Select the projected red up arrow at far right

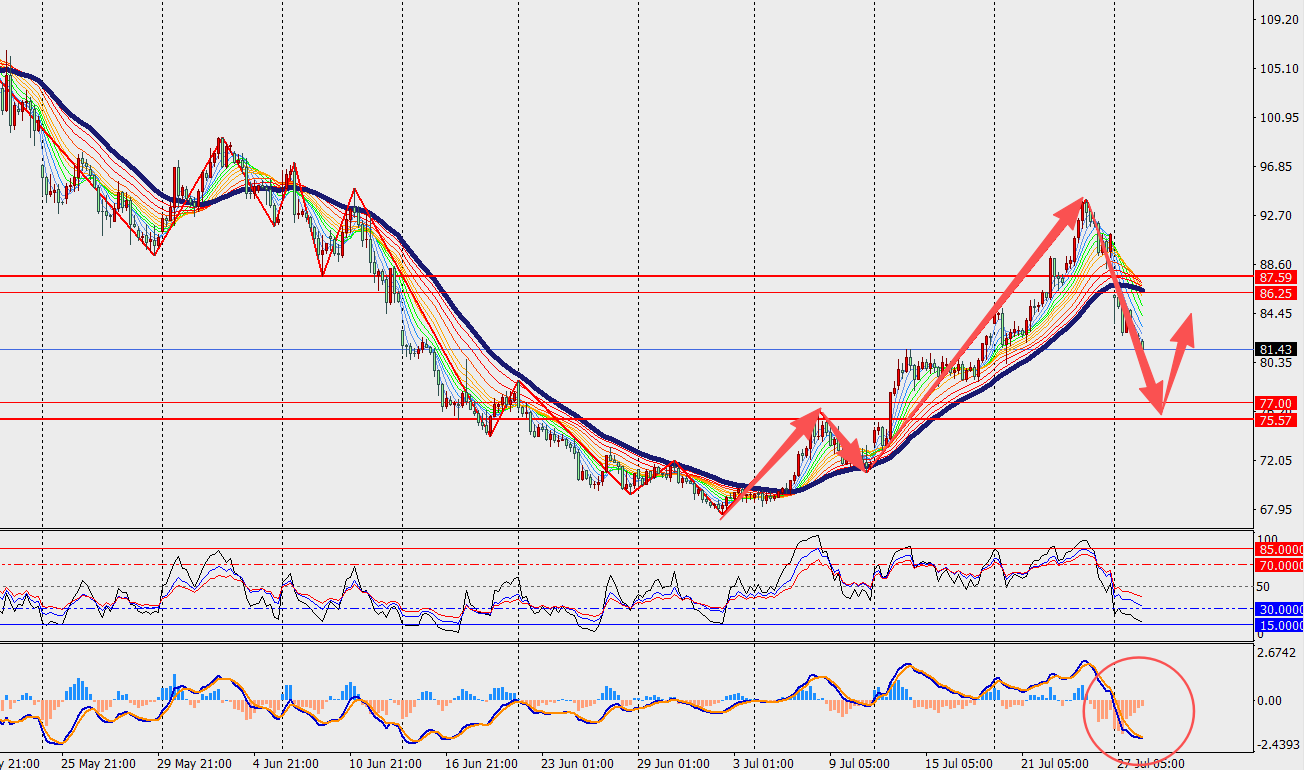point(1178,363)
